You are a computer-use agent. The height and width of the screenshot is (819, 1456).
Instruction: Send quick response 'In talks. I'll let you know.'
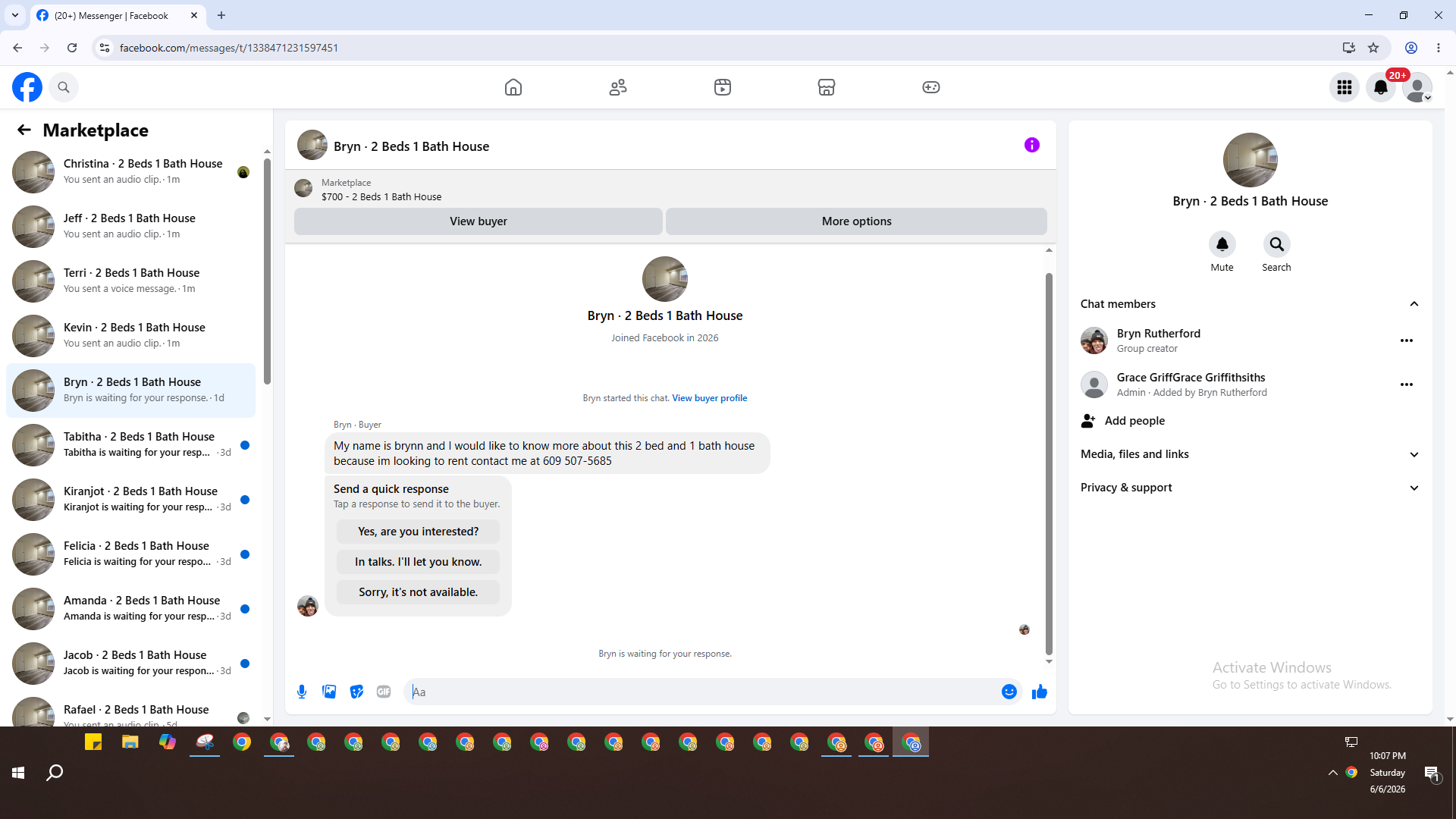point(419,562)
